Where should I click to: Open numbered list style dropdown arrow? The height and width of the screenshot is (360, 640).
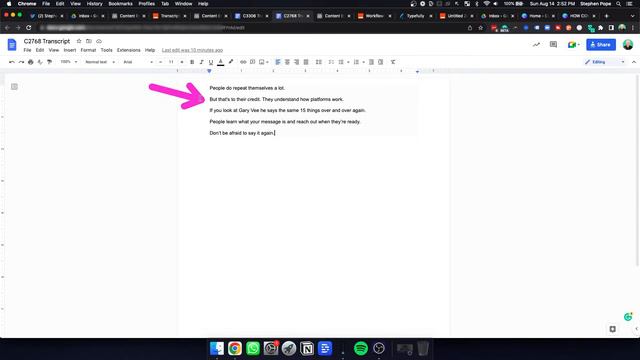(363, 62)
